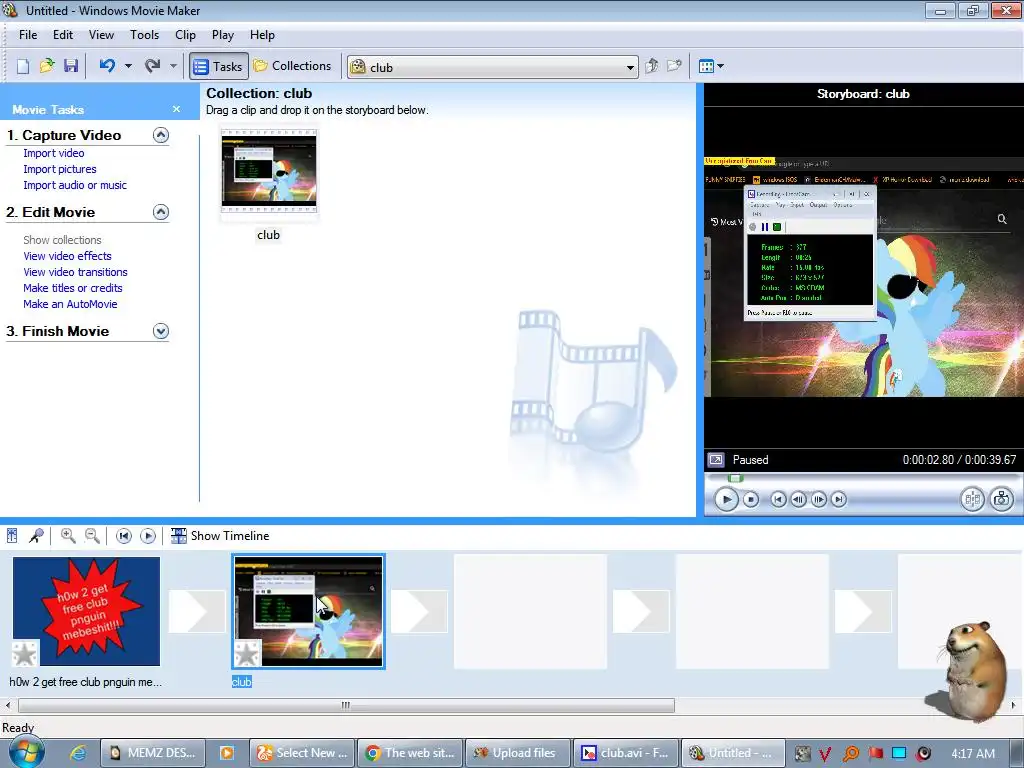The height and width of the screenshot is (768, 1024).
Task: Open the Play menu
Action: pos(223,35)
